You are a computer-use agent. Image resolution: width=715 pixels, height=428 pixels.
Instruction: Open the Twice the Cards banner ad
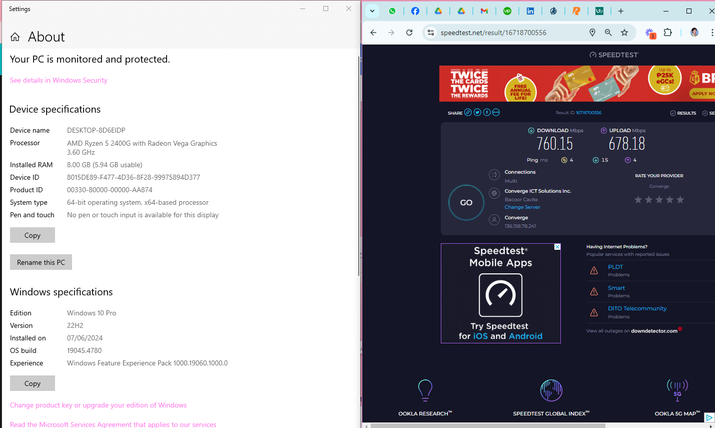point(577,83)
